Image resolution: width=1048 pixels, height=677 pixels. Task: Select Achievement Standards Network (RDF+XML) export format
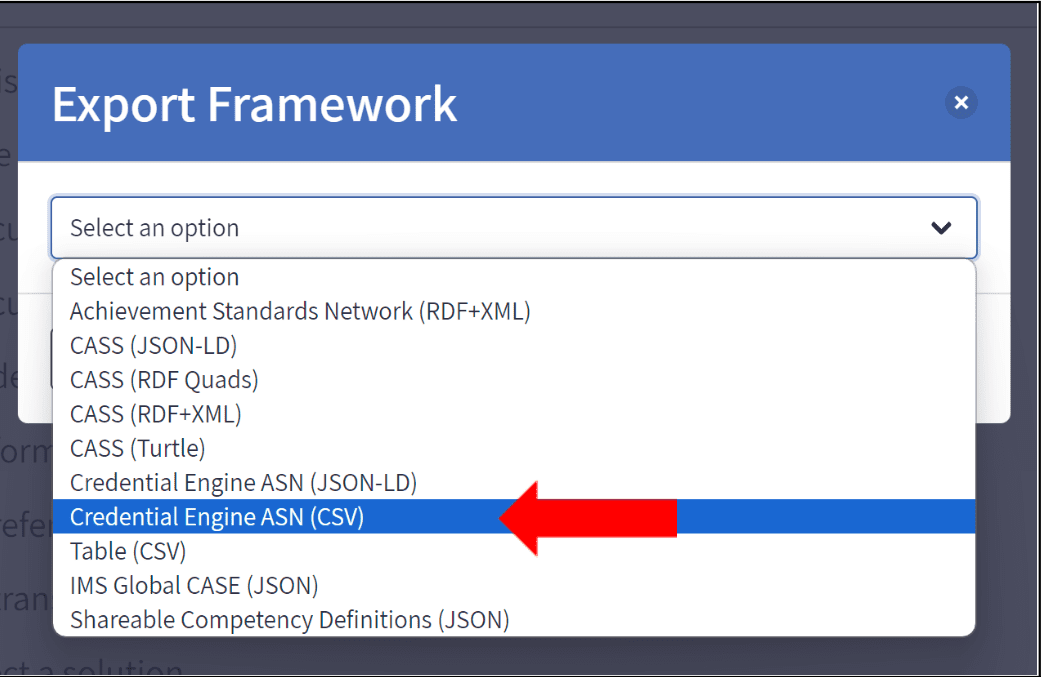[299, 311]
